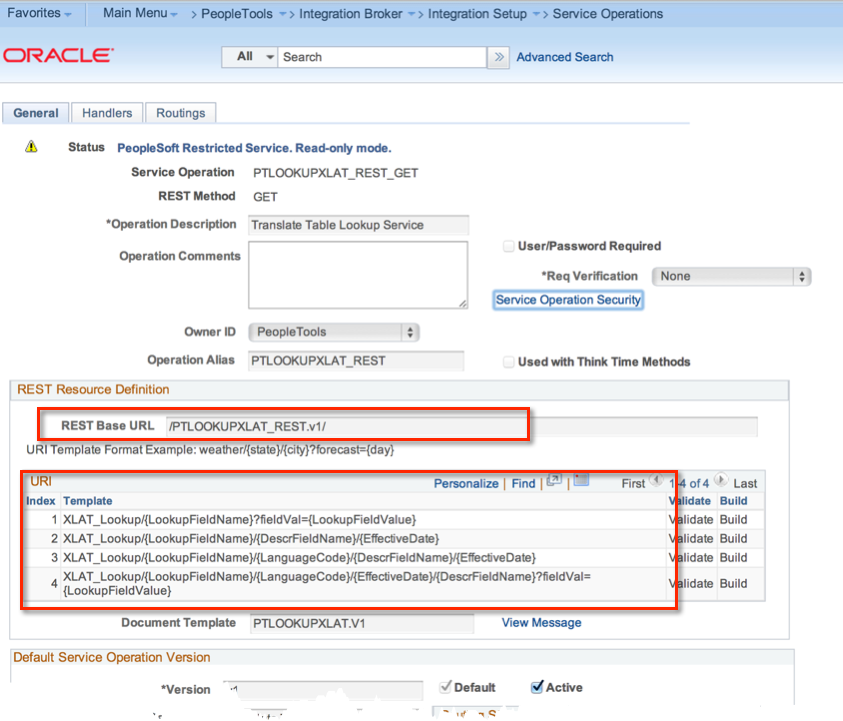843x721 pixels.
Task: Switch to the Routings tab
Action: pos(181,113)
